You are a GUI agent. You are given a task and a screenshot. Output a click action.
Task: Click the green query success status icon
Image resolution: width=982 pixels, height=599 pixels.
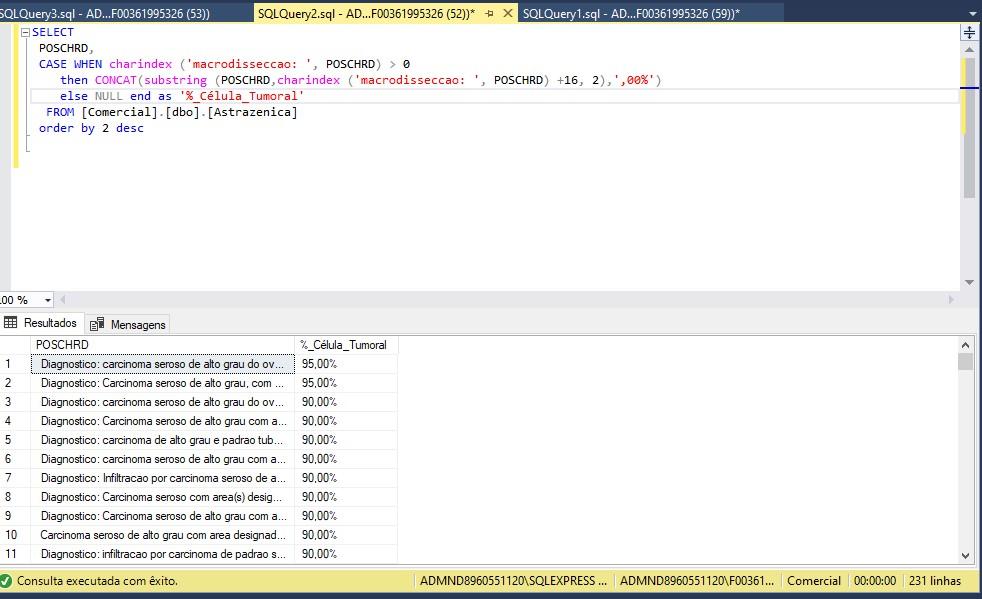coord(6,581)
